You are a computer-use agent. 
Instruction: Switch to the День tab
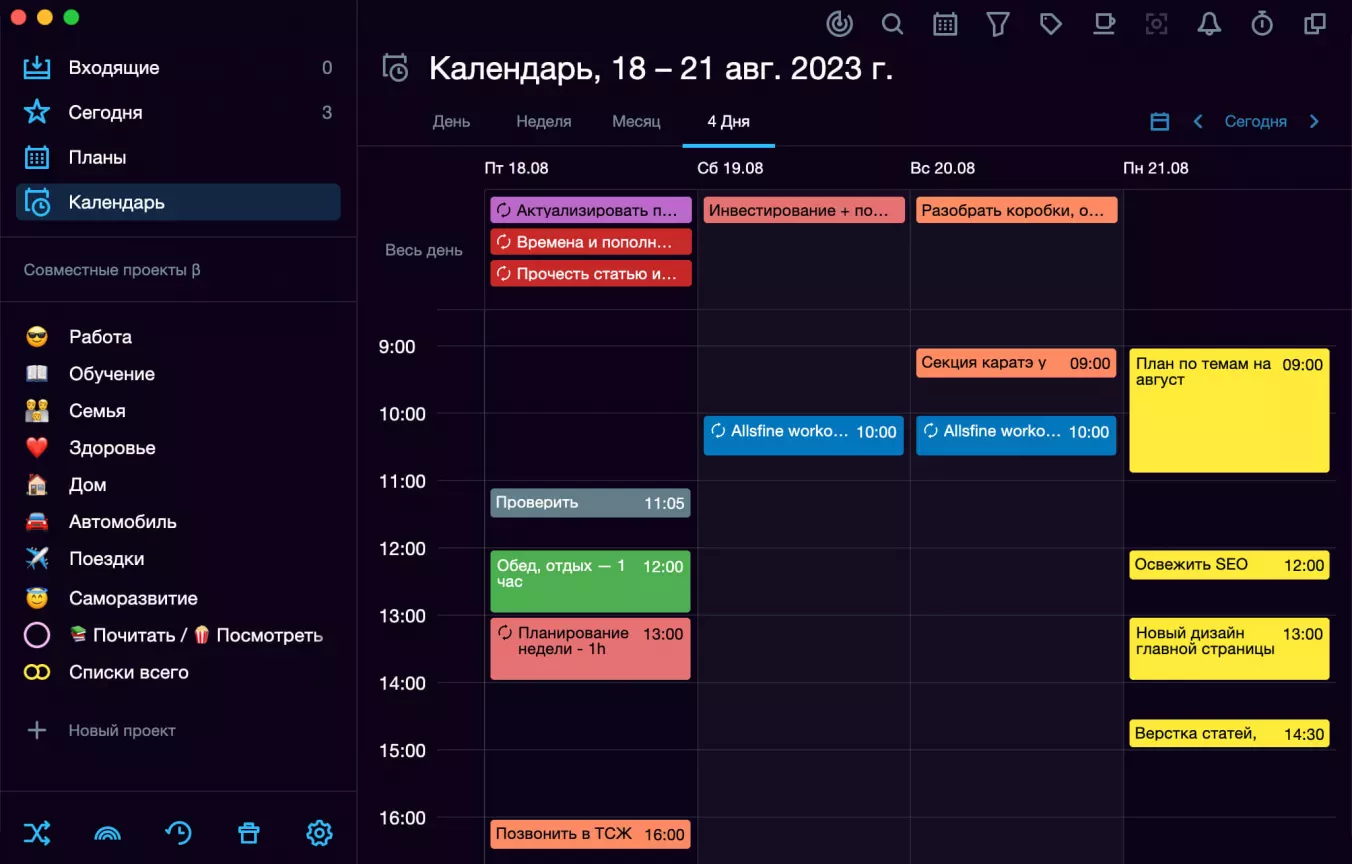click(451, 121)
